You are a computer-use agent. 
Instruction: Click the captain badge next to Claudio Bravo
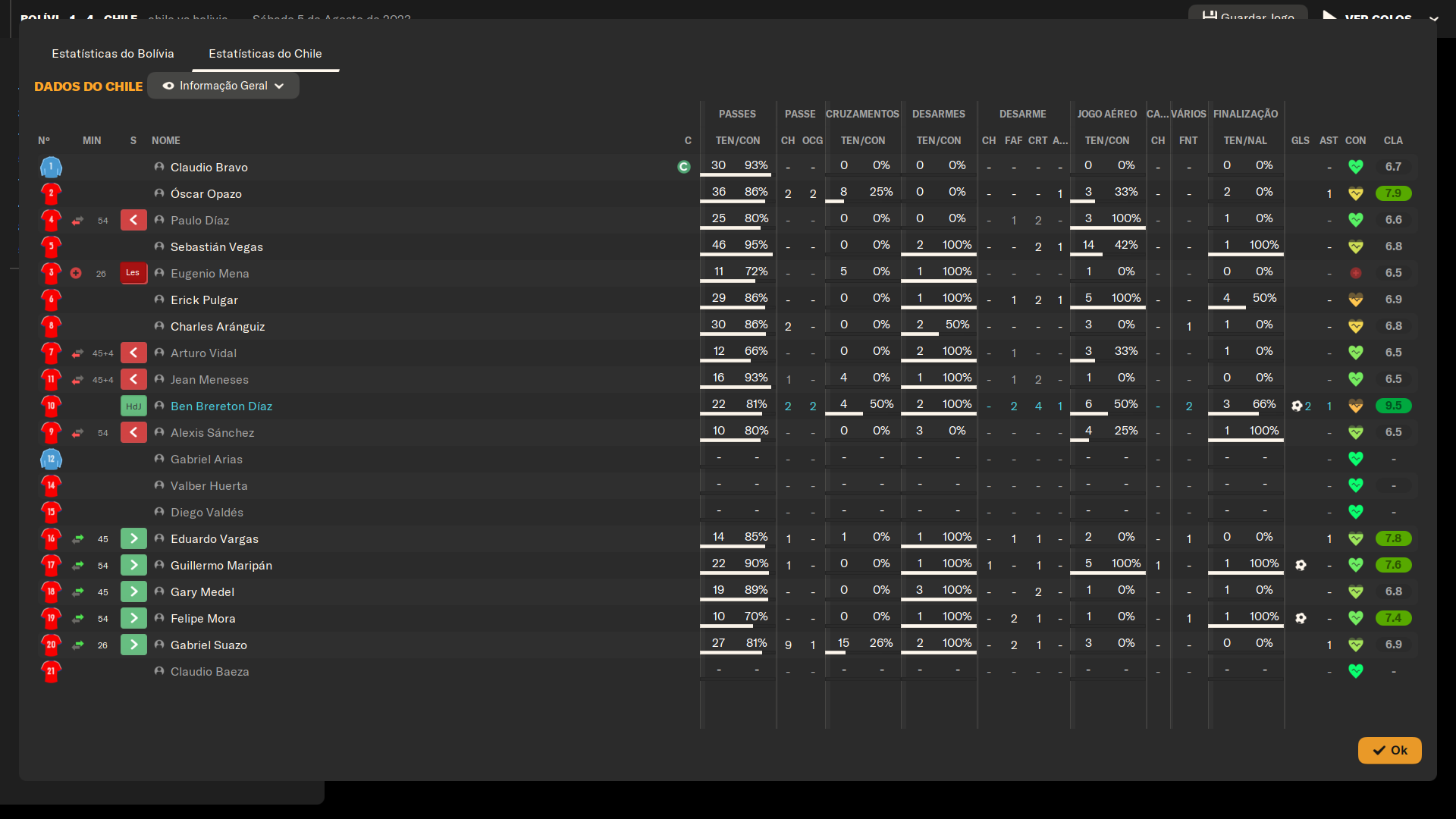684,167
